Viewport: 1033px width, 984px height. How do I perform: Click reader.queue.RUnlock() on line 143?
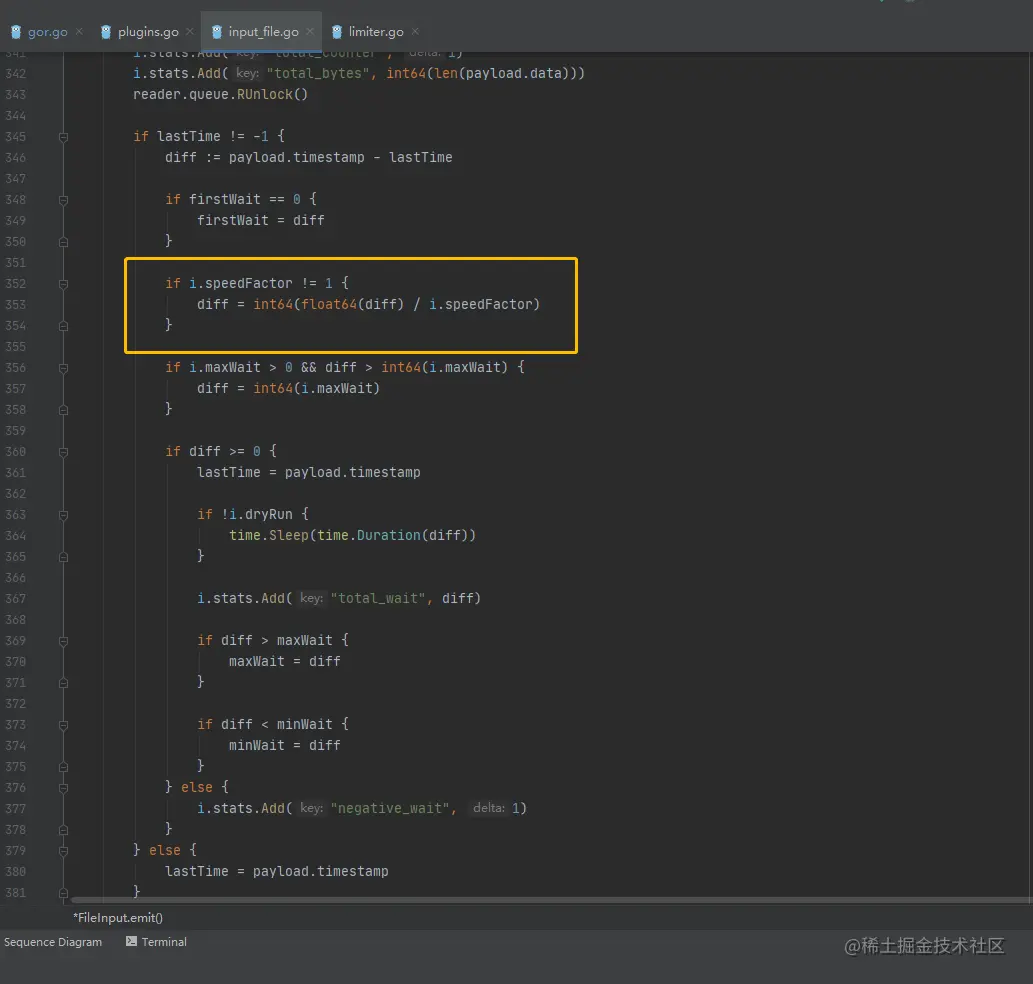point(221,94)
